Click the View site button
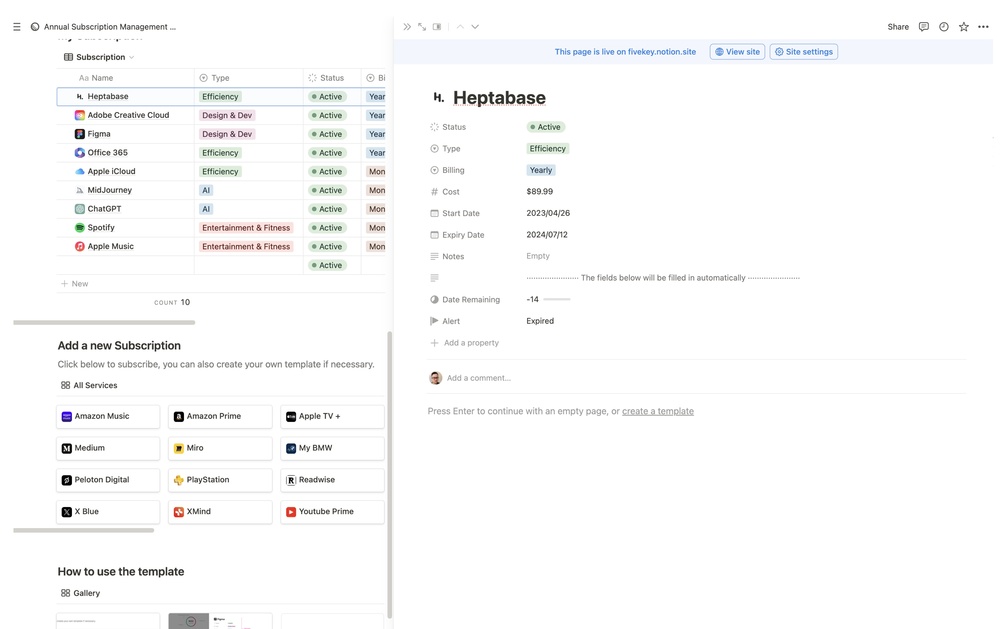1005x629 pixels. point(737,52)
